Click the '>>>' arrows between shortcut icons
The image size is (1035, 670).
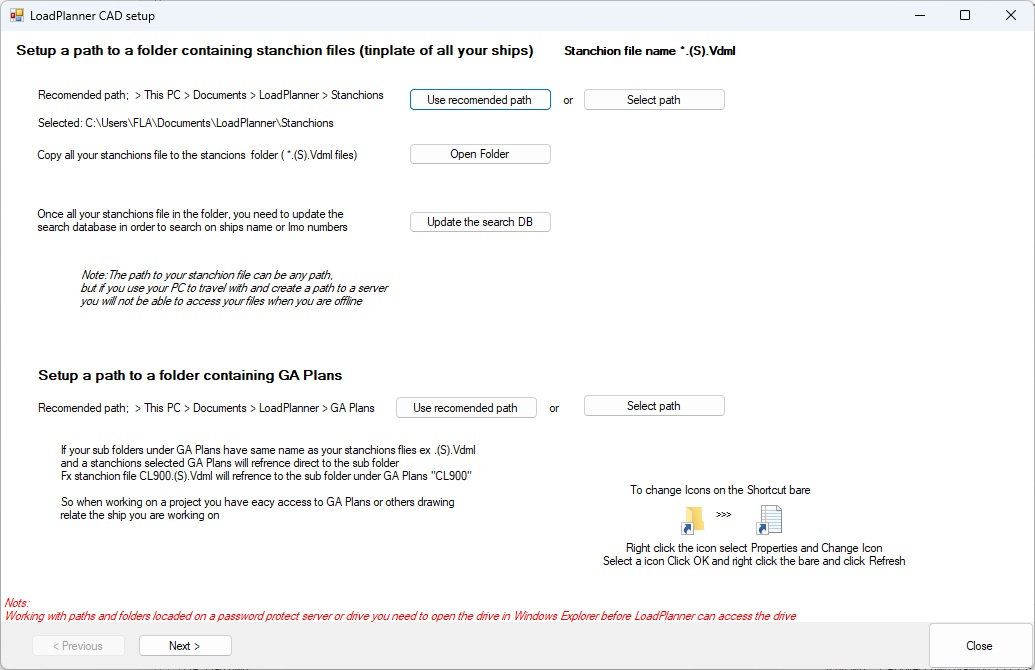coord(723,514)
